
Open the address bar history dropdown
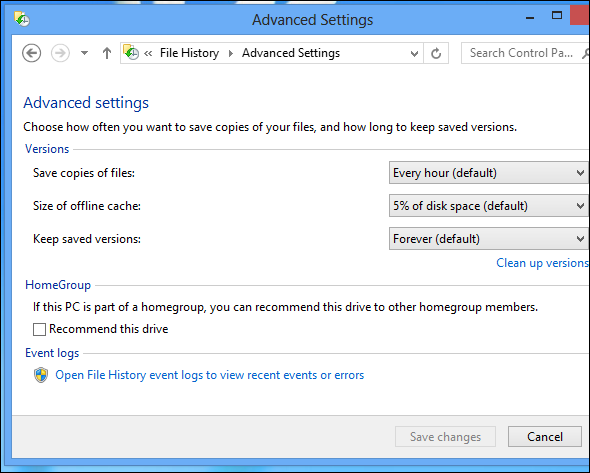click(x=414, y=53)
